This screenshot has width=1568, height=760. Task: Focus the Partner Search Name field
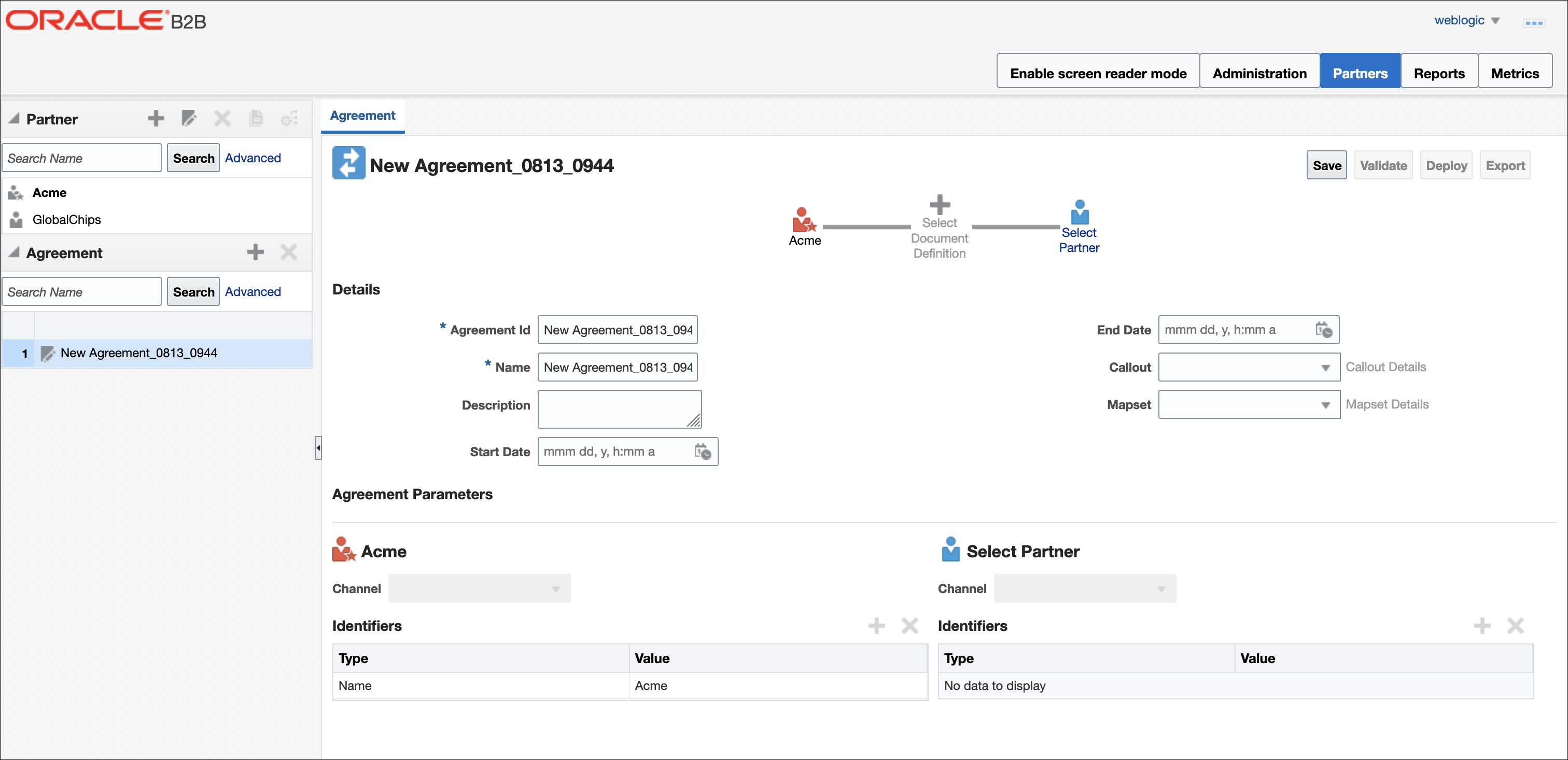pos(81,158)
